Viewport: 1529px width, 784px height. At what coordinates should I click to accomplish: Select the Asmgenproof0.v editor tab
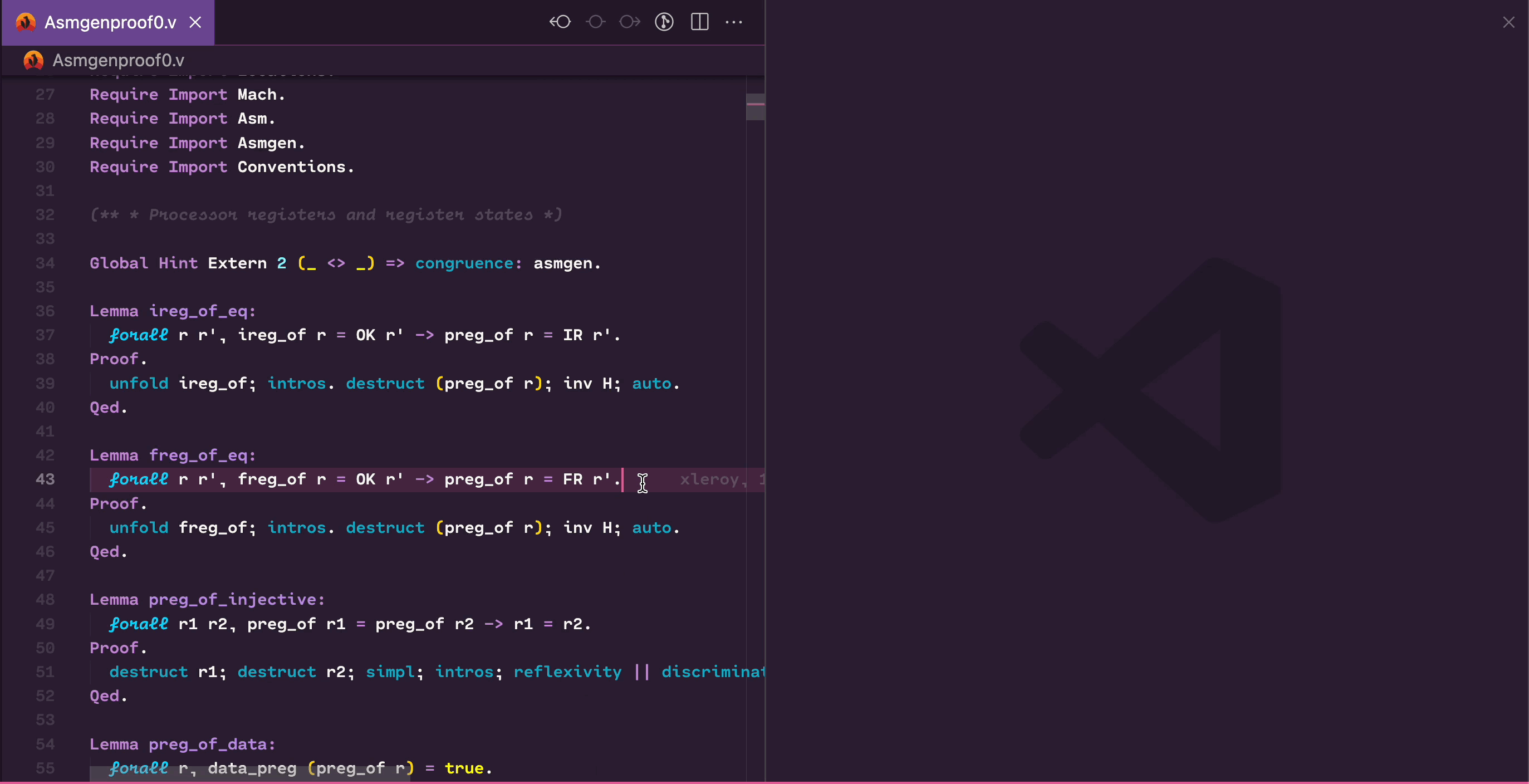coord(110,23)
